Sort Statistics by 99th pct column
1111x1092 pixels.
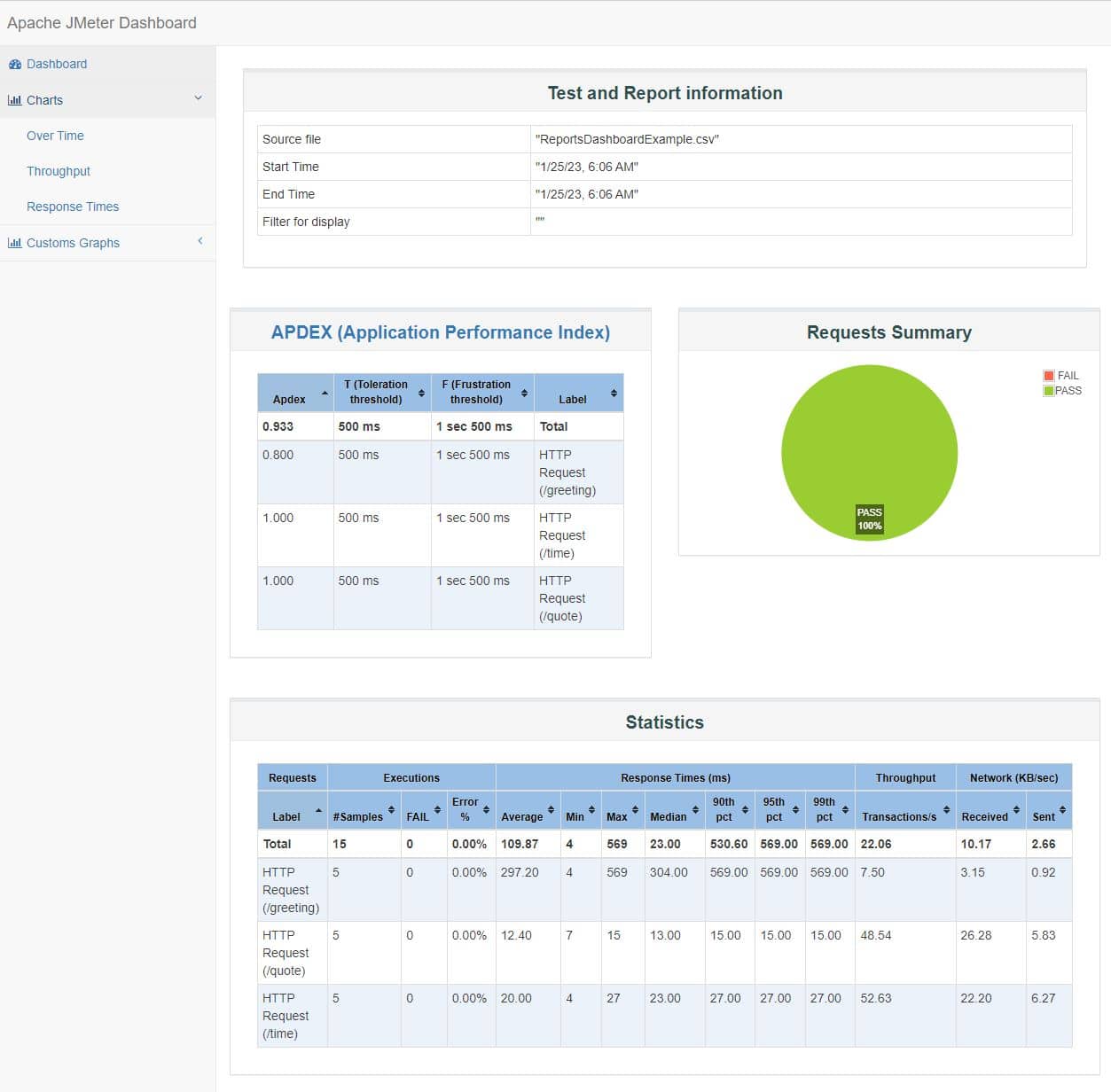[x=830, y=809]
